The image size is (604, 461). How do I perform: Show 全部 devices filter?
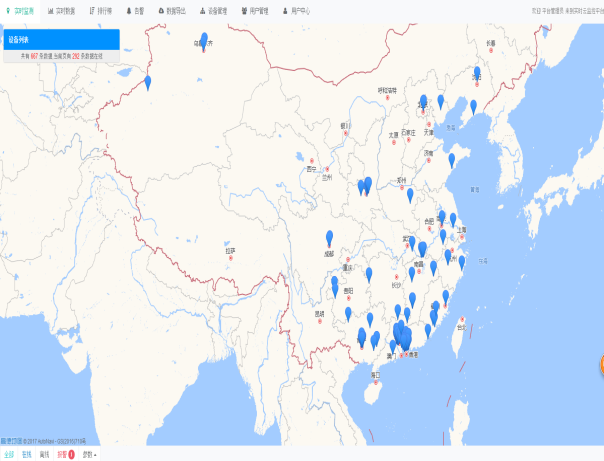(x=8, y=454)
